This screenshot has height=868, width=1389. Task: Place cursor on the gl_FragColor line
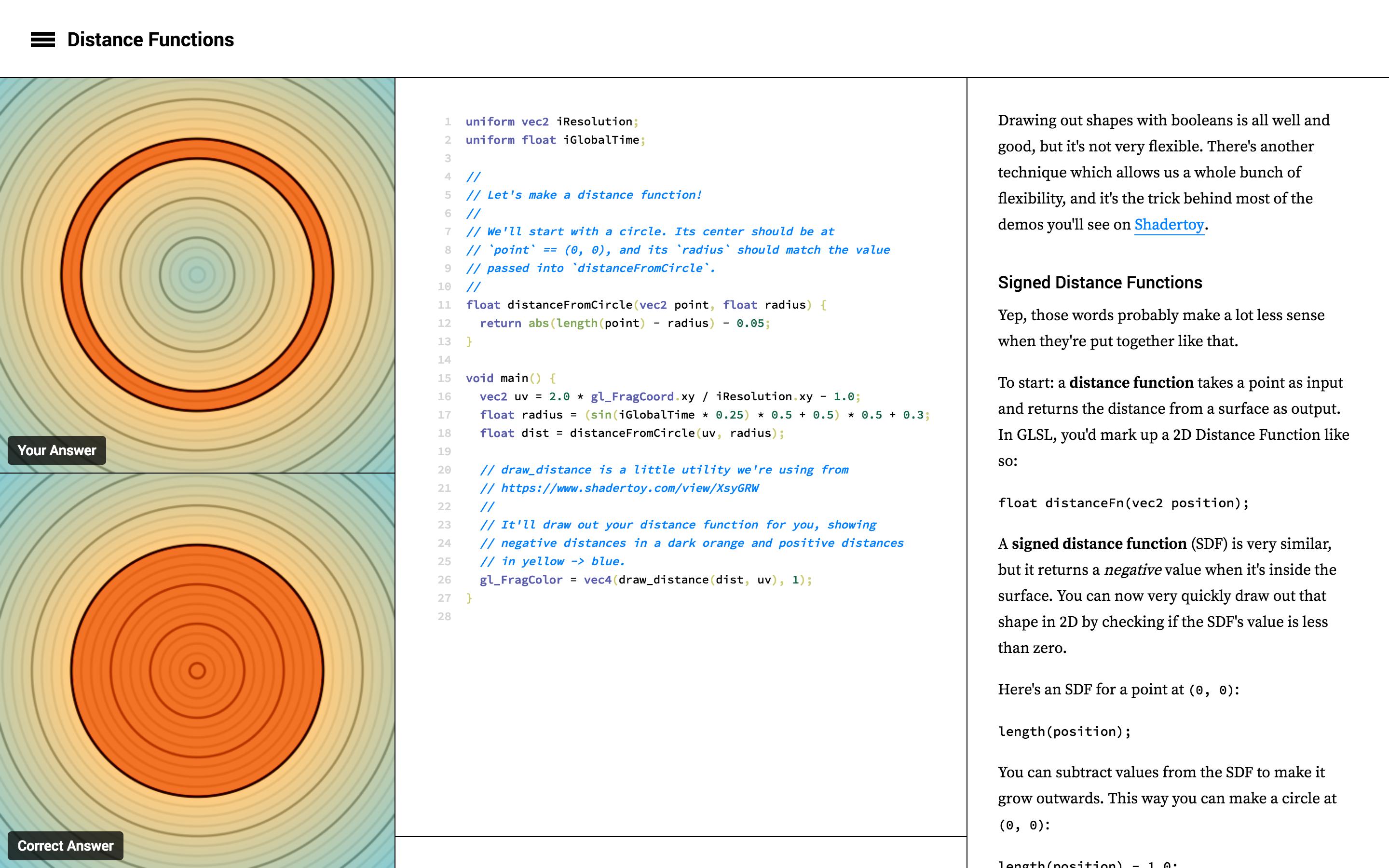pos(646,580)
